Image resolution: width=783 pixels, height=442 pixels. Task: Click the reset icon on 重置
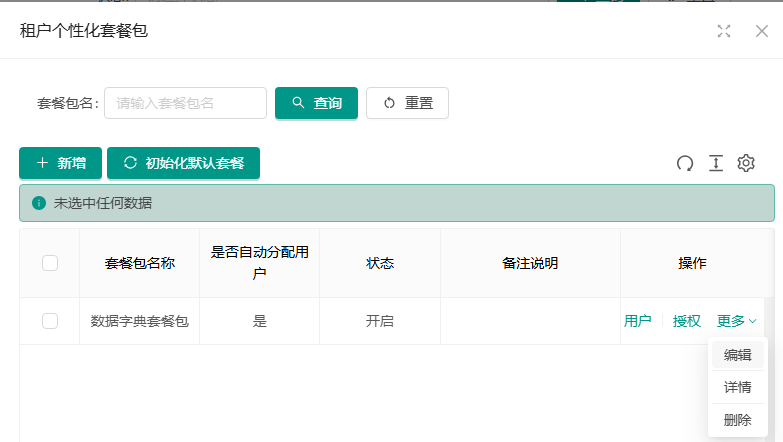click(389, 103)
